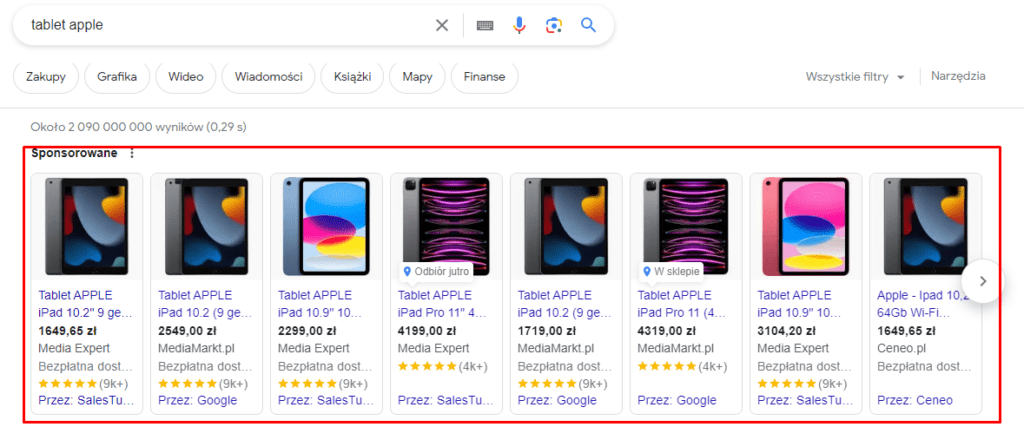Screen dimensions: 1024x440
Task: Click the price 1719,00 zł
Action: coord(547,330)
